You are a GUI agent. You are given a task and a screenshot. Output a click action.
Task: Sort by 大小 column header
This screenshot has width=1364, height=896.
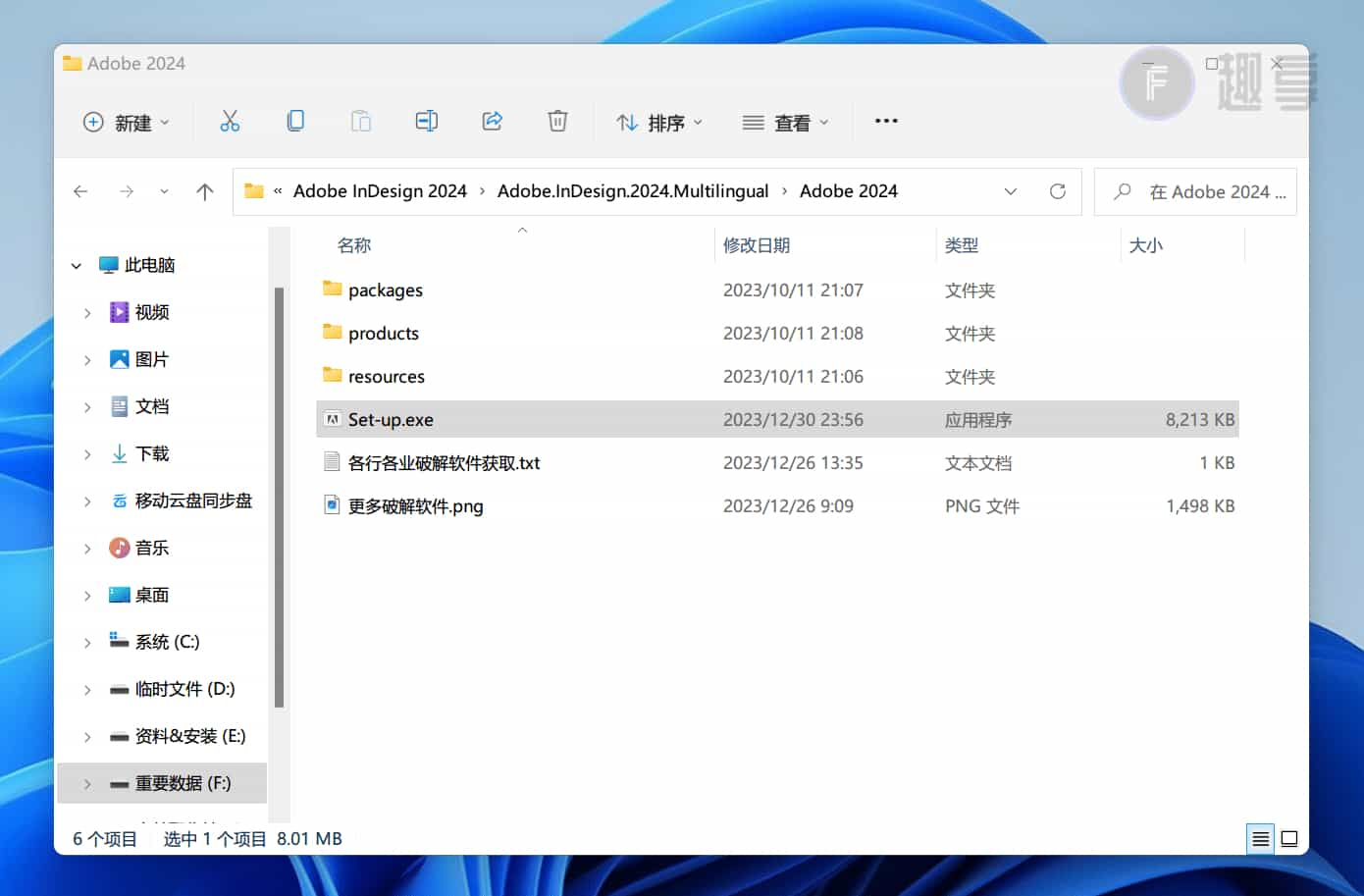[x=1146, y=245]
